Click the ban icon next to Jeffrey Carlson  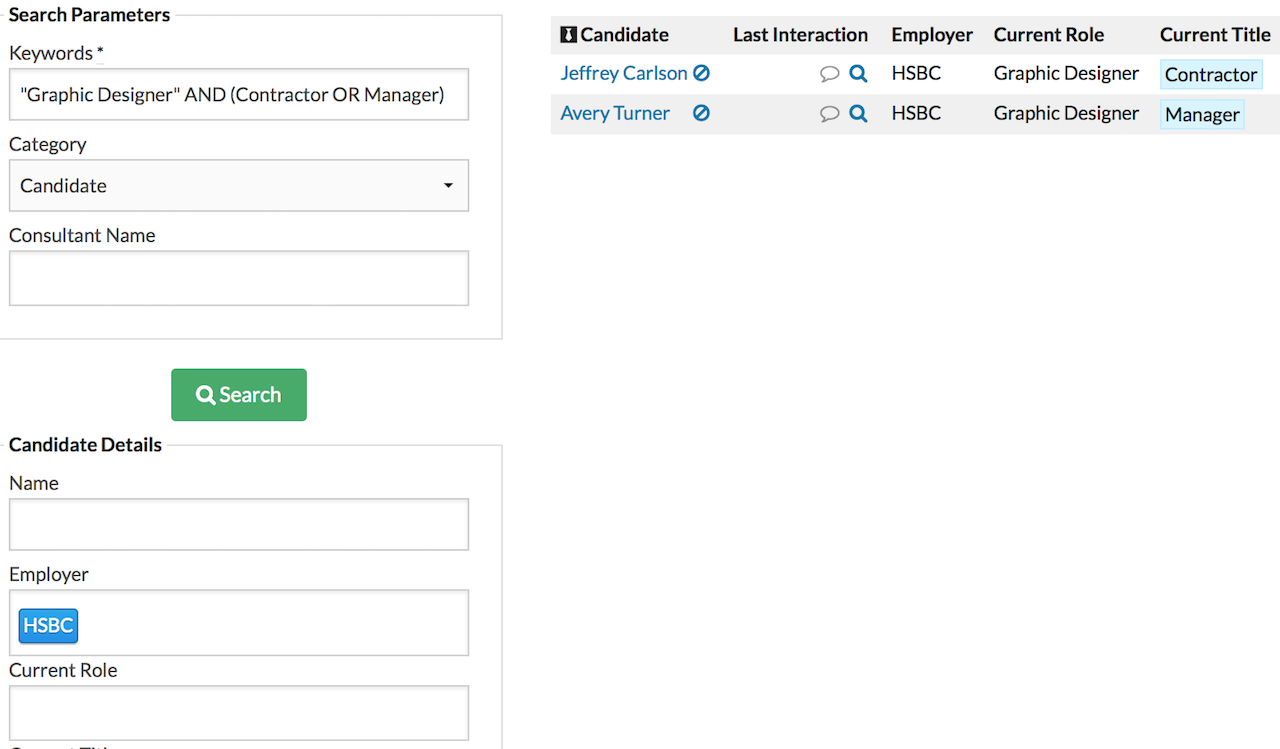(702, 73)
